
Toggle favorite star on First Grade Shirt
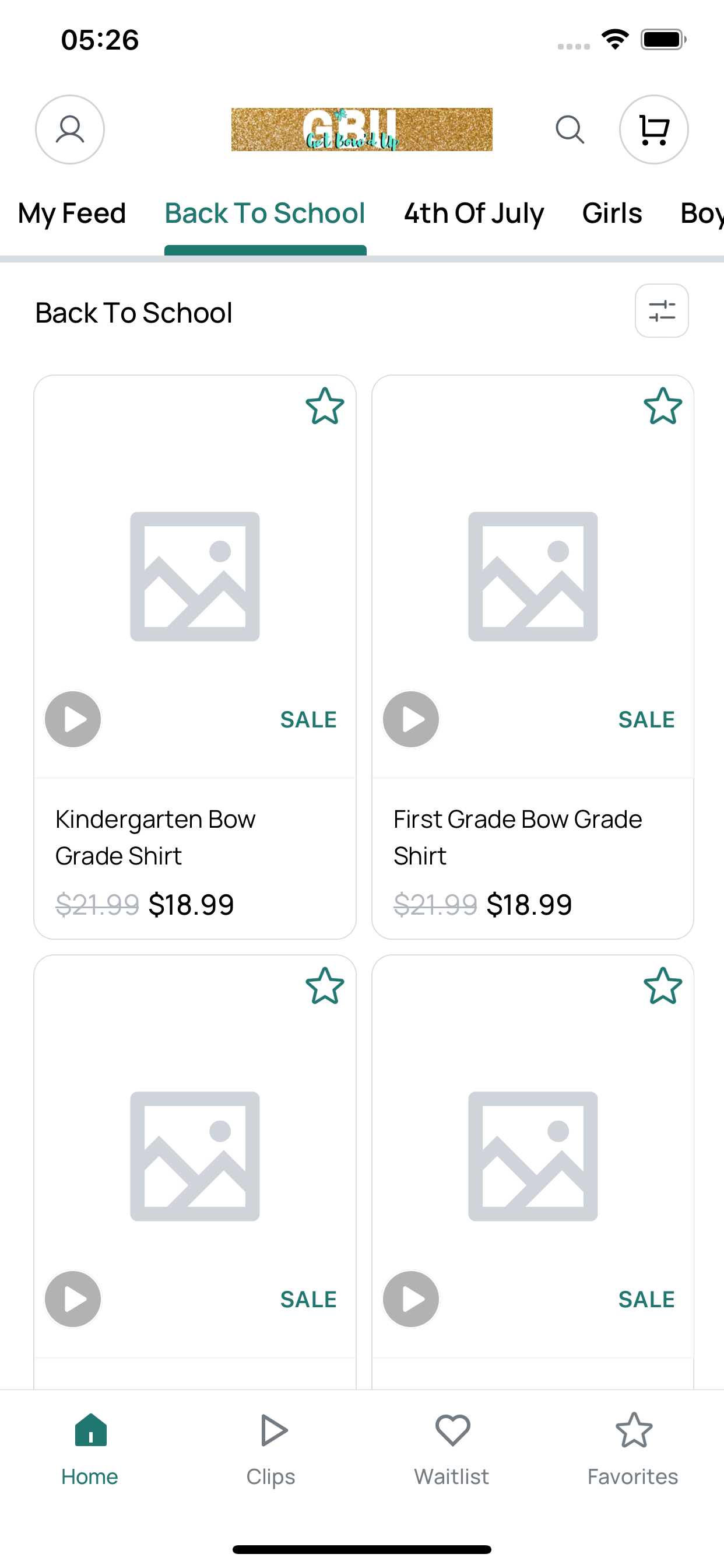coord(663,406)
